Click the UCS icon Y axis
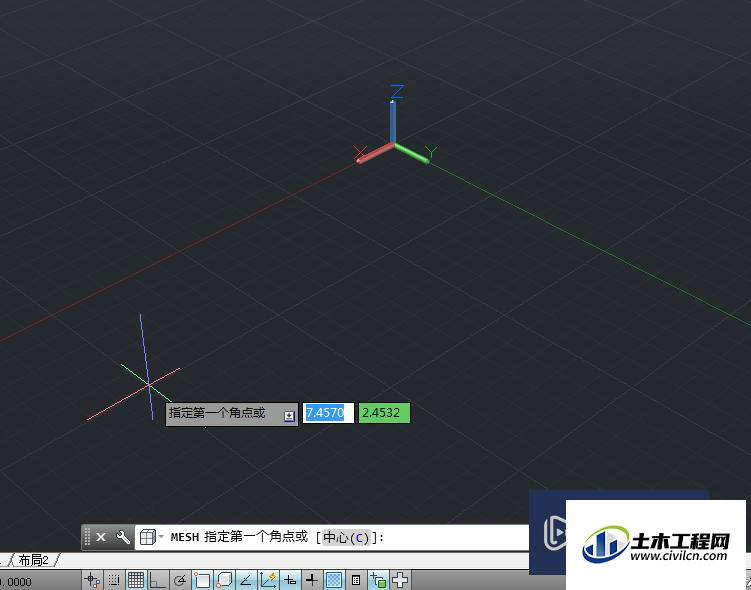751x590 pixels. 411,153
